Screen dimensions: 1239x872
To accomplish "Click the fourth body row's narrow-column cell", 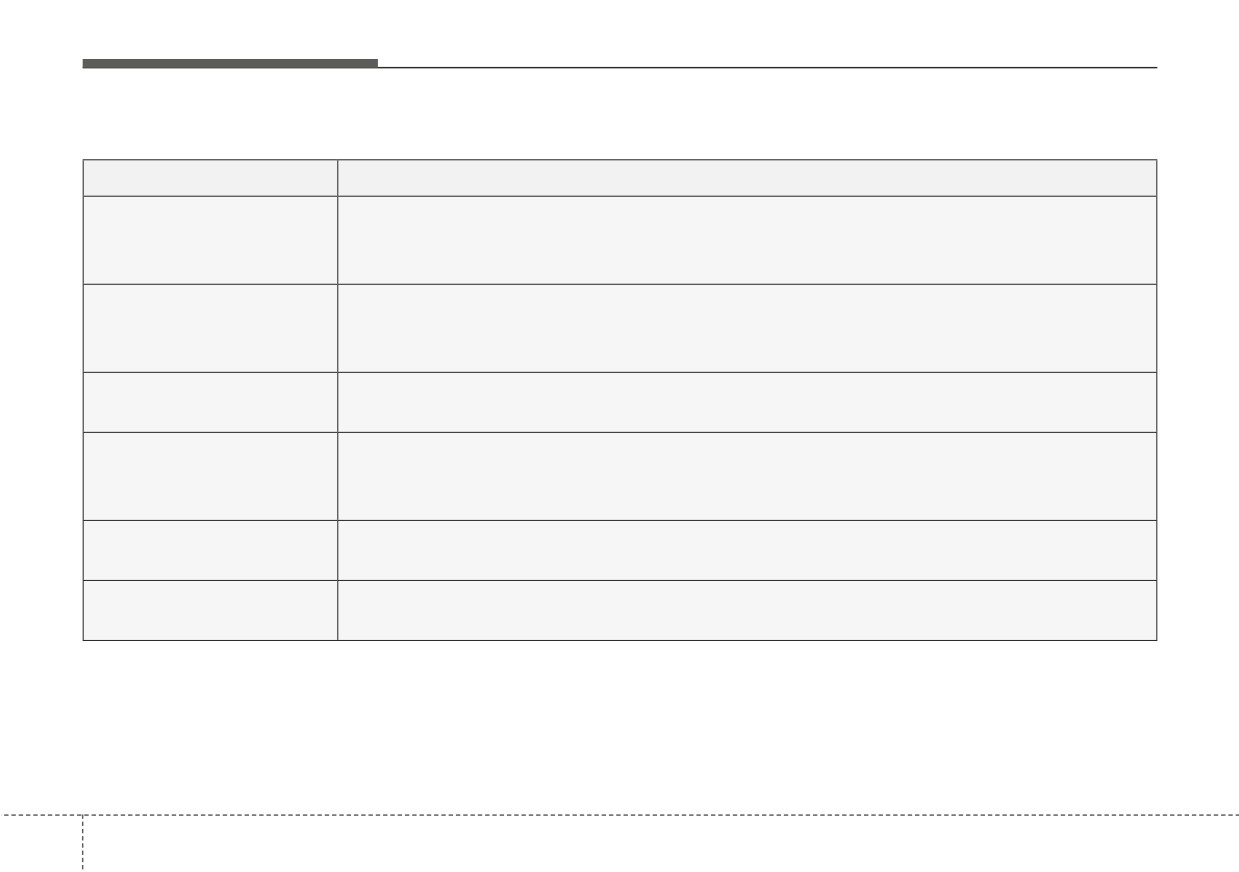I will click(210, 476).
